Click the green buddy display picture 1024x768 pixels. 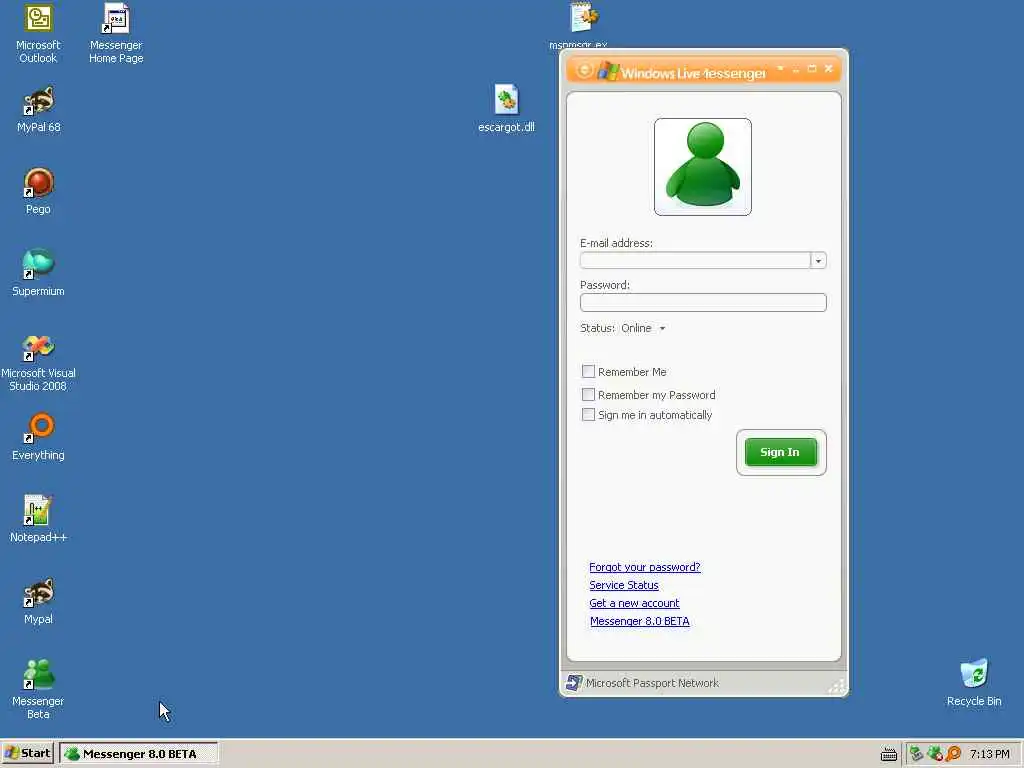pos(703,167)
